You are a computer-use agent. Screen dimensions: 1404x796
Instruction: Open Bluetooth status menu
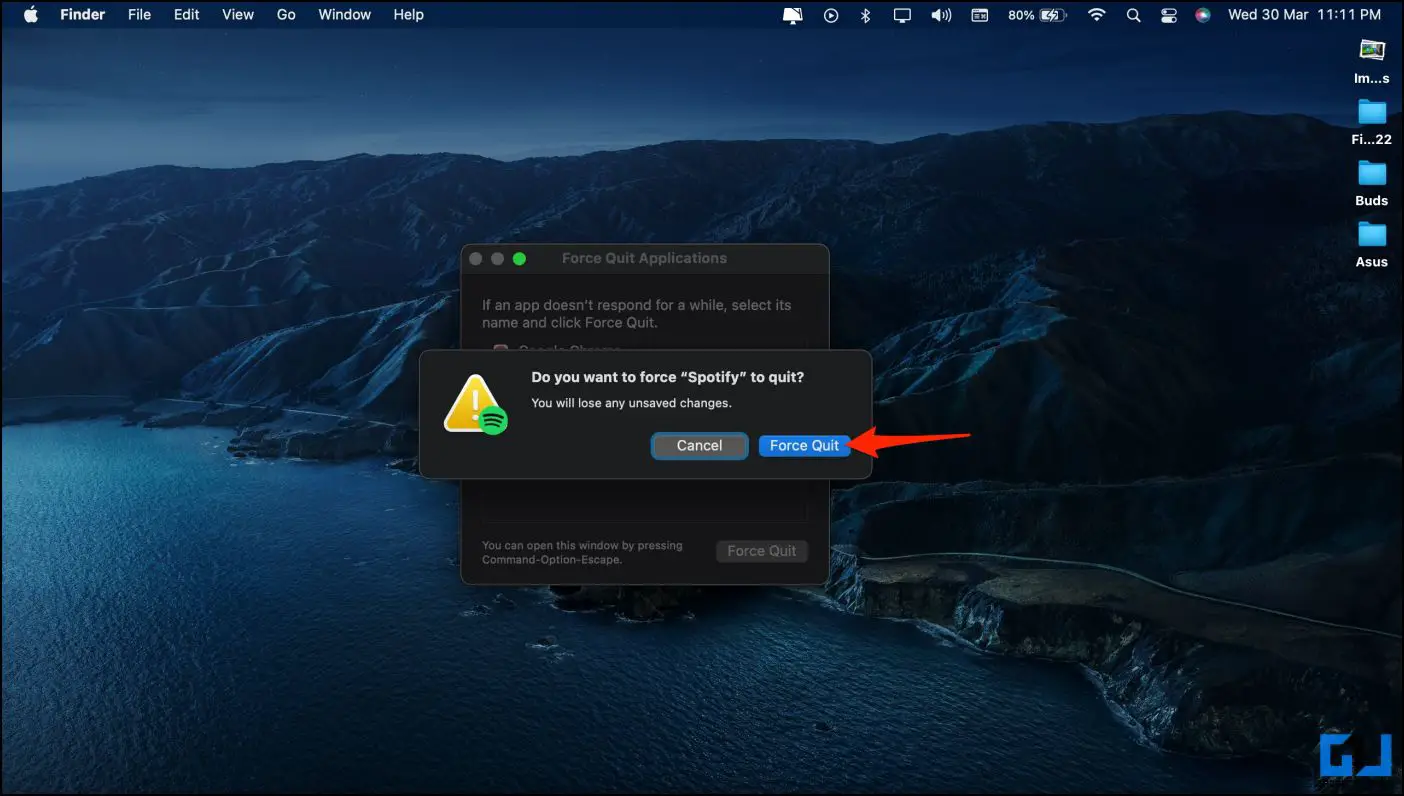pos(866,15)
